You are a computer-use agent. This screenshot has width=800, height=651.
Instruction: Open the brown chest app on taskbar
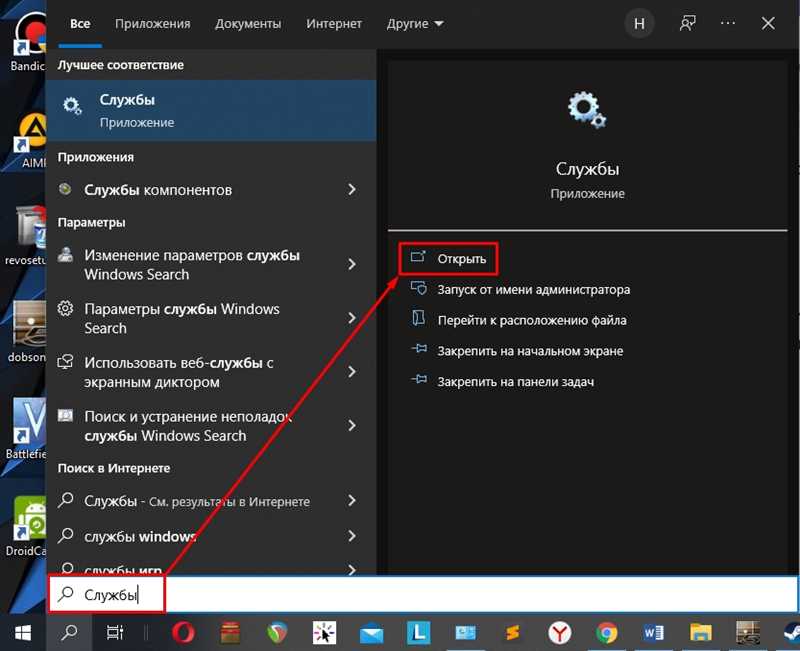pos(230,633)
